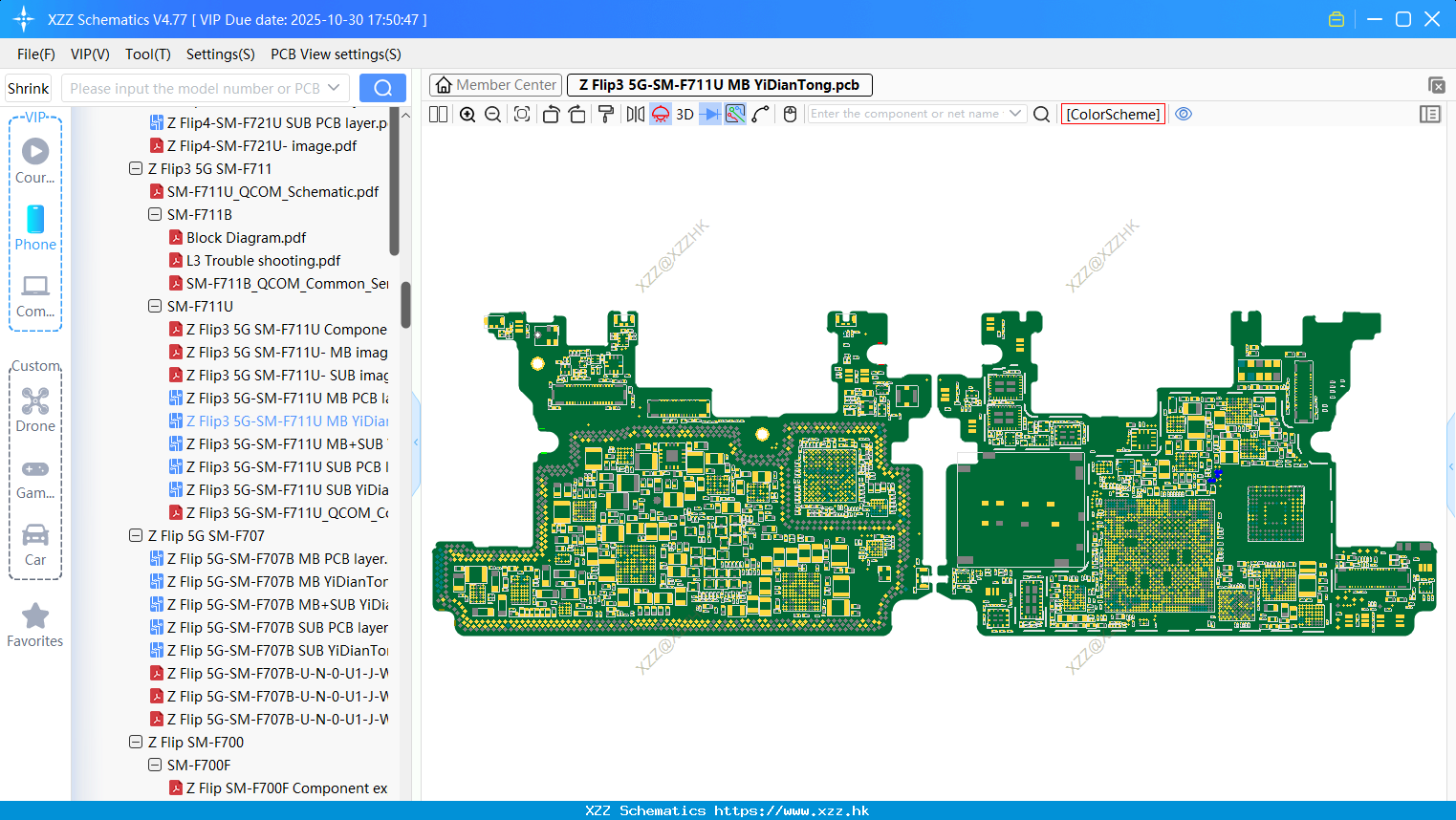
Task: Collapse the Z Flip SM-F700 folder
Action: pyautogui.click(x=136, y=742)
